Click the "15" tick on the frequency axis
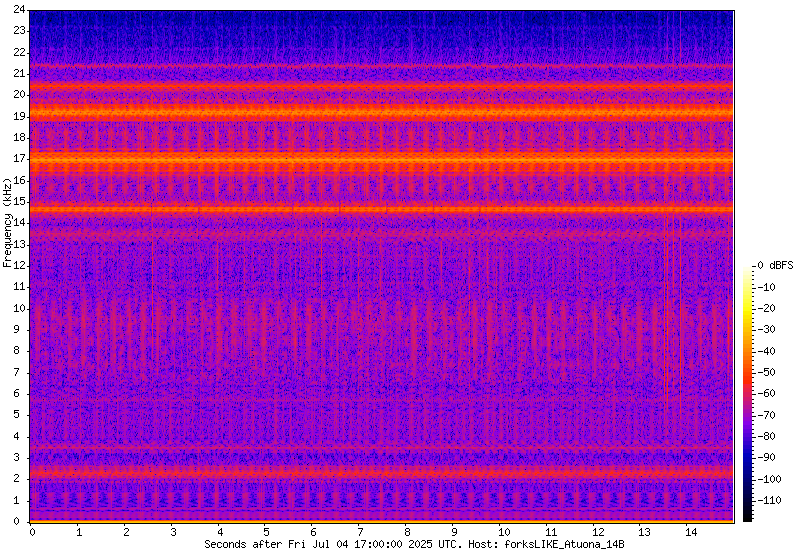Viewport: 800px width, 552px height. coord(19,202)
